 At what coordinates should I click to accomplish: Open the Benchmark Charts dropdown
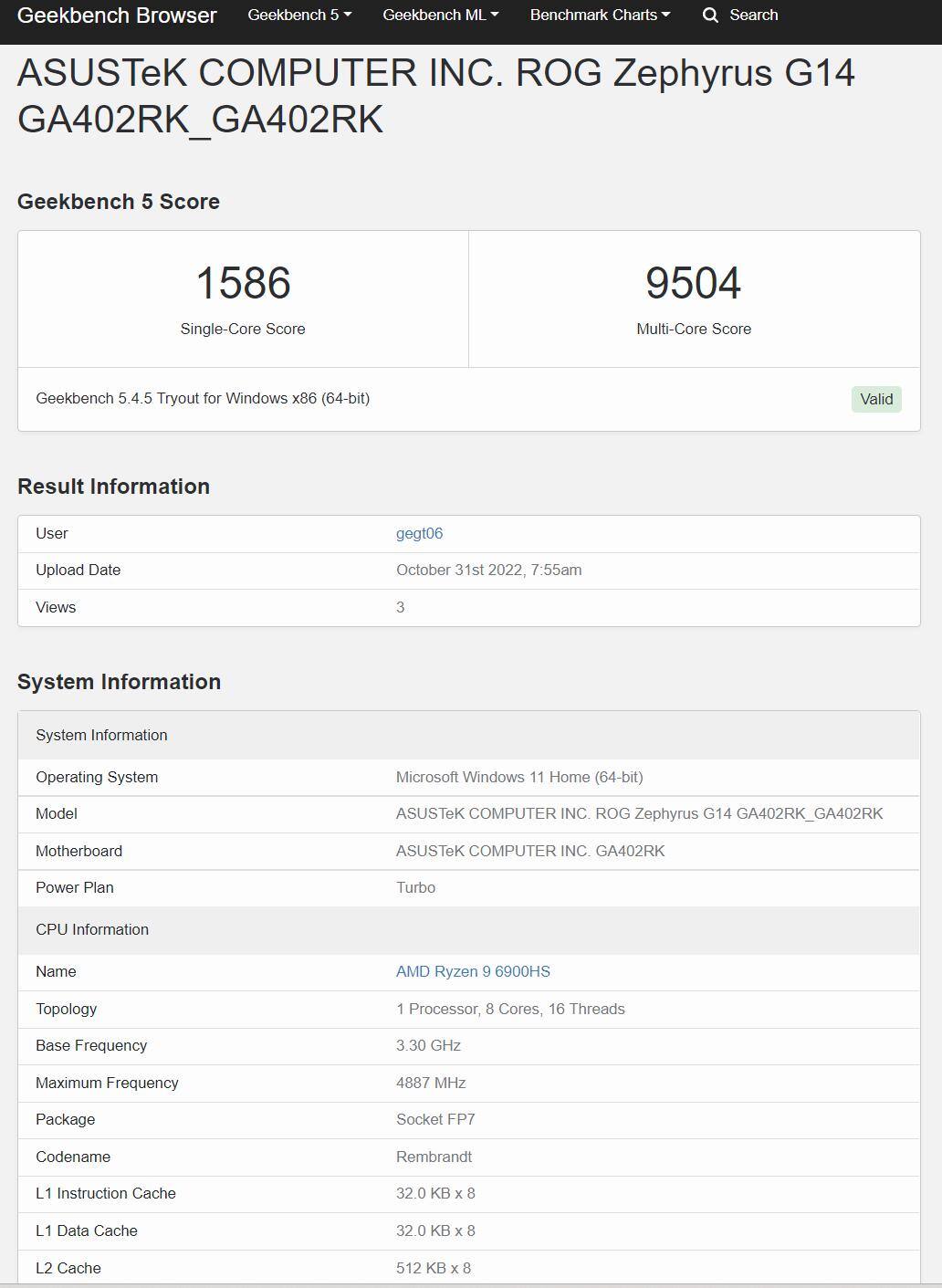click(x=599, y=16)
